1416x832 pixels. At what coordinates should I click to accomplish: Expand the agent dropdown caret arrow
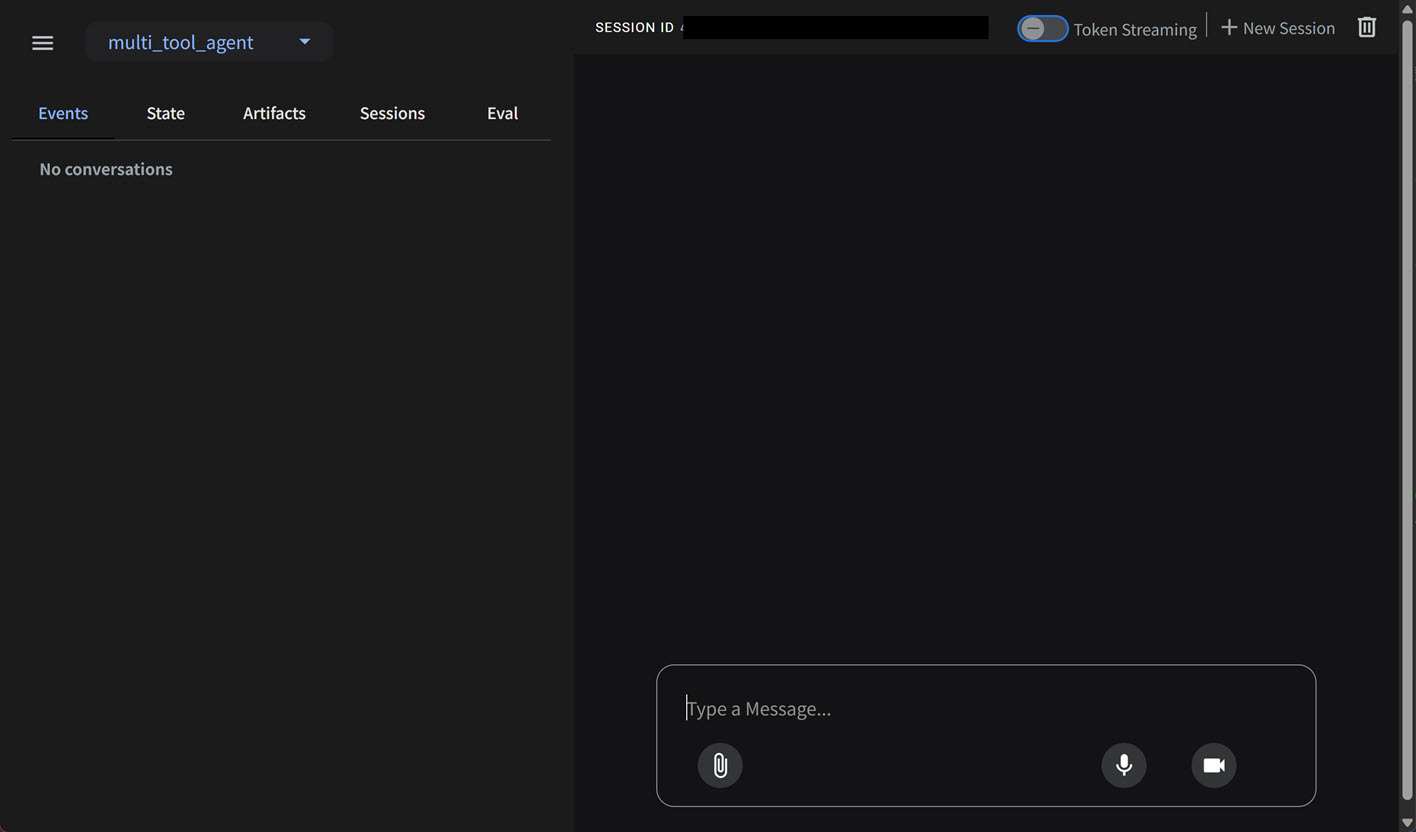click(304, 41)
